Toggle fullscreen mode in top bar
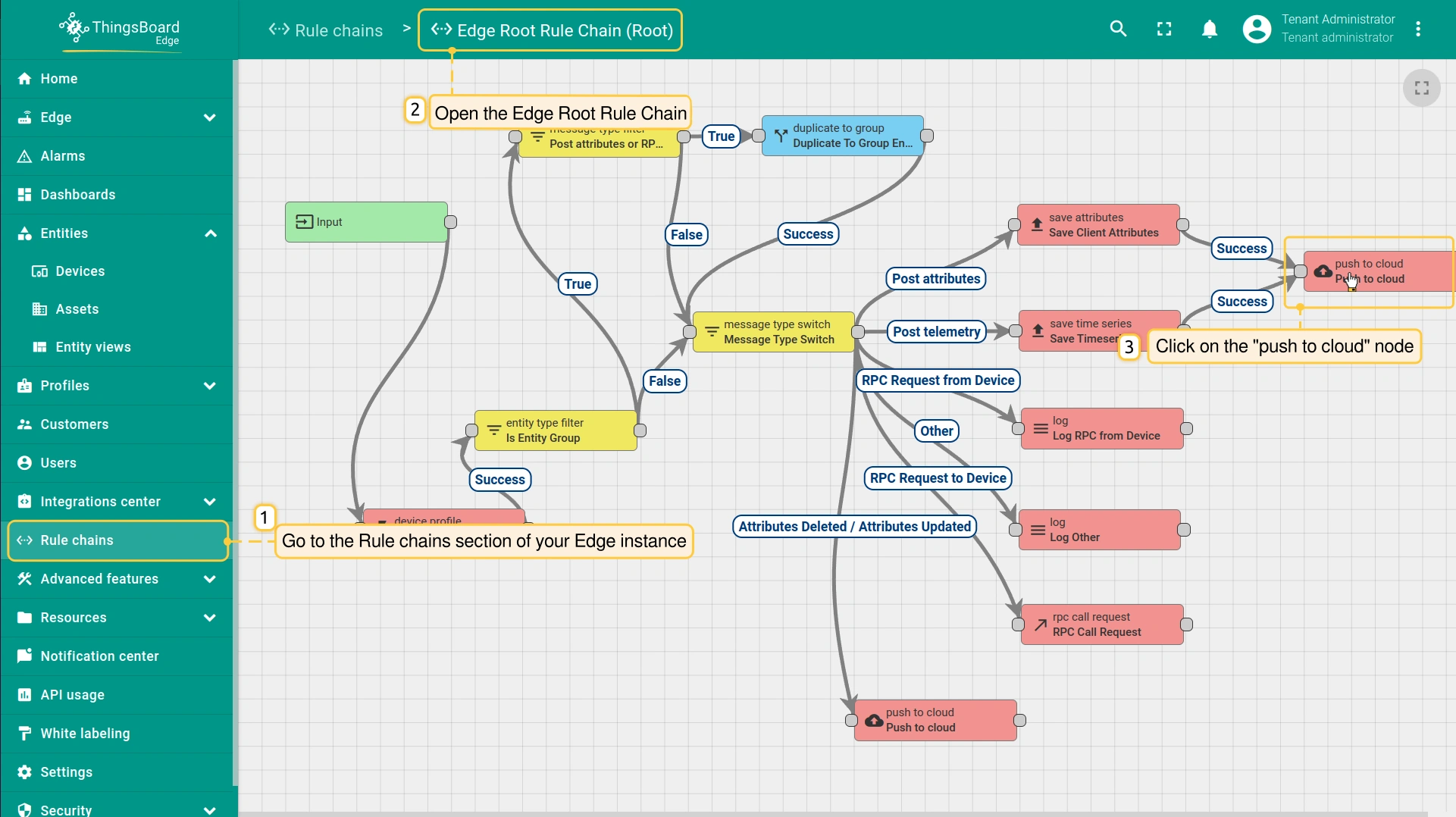The image size is (1456, 817). tap(1164, 29)
